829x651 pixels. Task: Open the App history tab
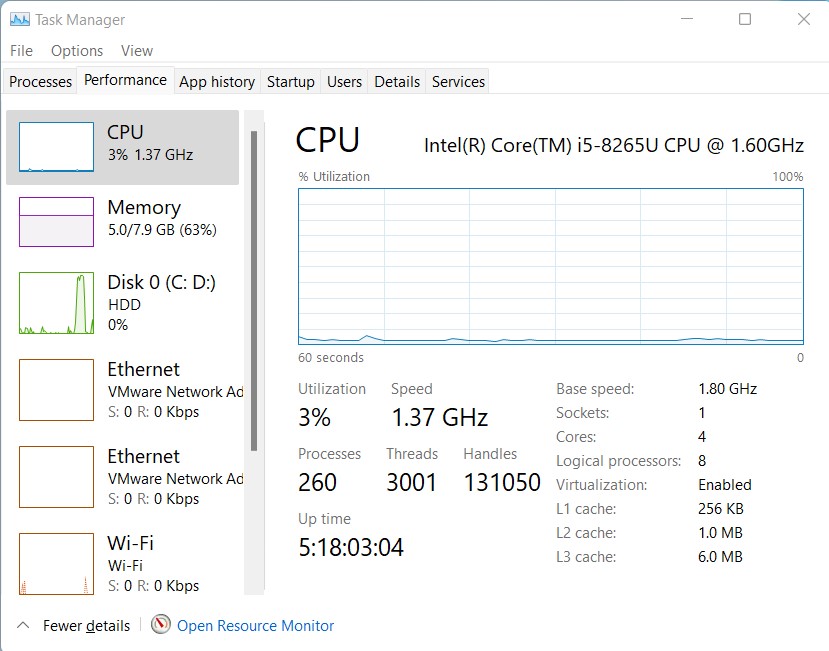pyautogui.click(x=216, y=81)
